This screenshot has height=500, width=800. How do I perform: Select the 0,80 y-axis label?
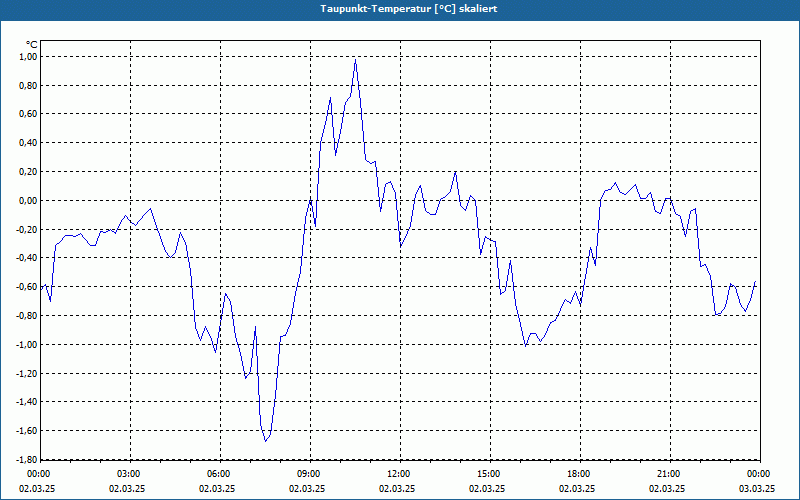(29, 85)
